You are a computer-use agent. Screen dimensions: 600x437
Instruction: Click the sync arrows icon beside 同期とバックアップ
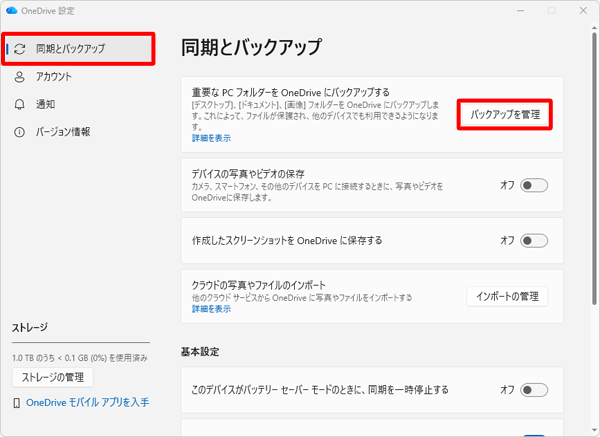[20, 49]
